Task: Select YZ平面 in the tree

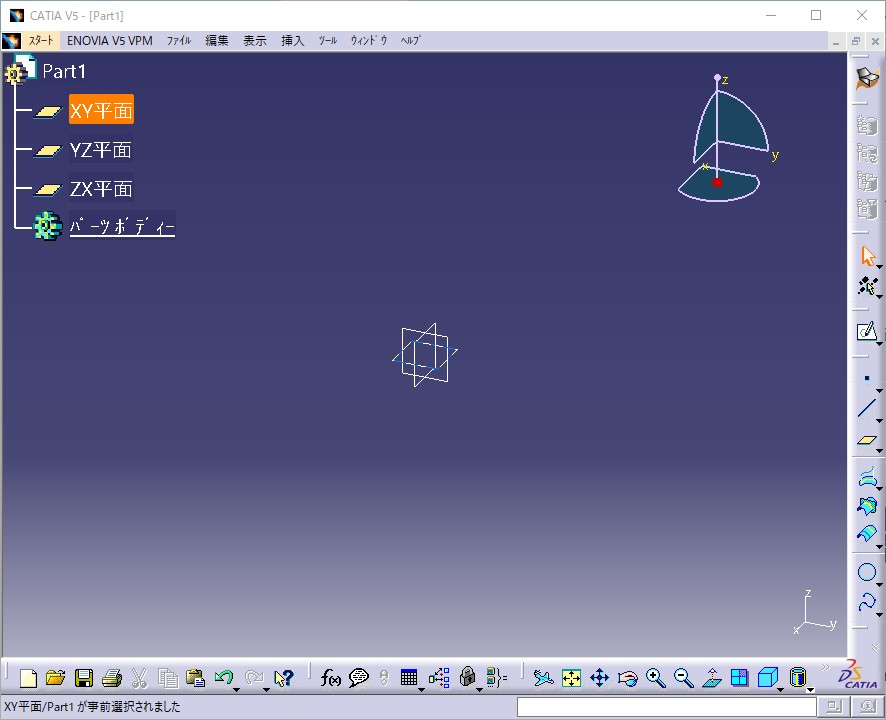Action: [x=101, y=150]
